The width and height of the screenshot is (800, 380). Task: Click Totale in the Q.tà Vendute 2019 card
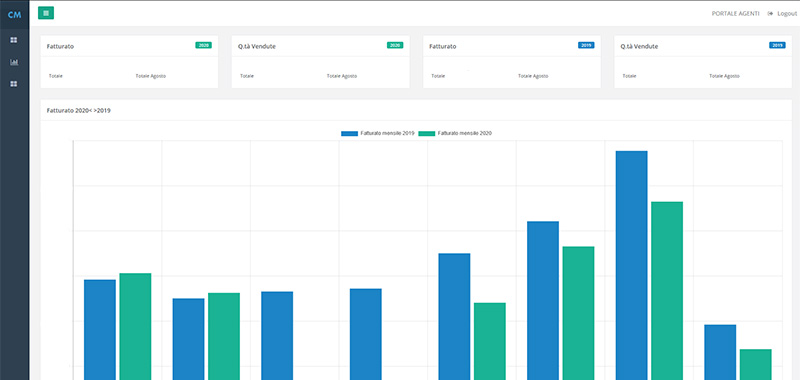[x=630, y=76]
